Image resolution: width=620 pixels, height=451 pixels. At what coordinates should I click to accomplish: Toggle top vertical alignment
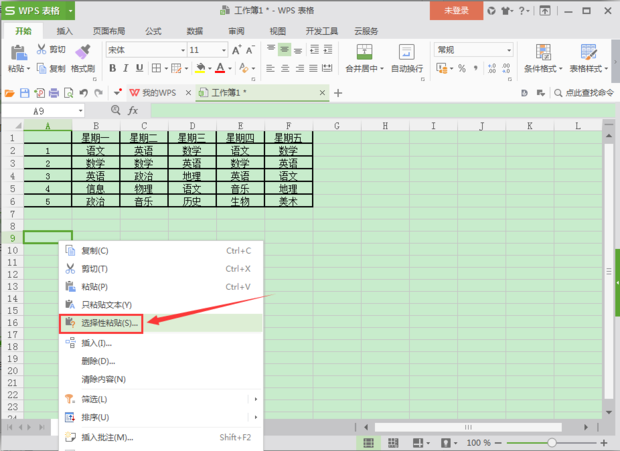point(271,49)
